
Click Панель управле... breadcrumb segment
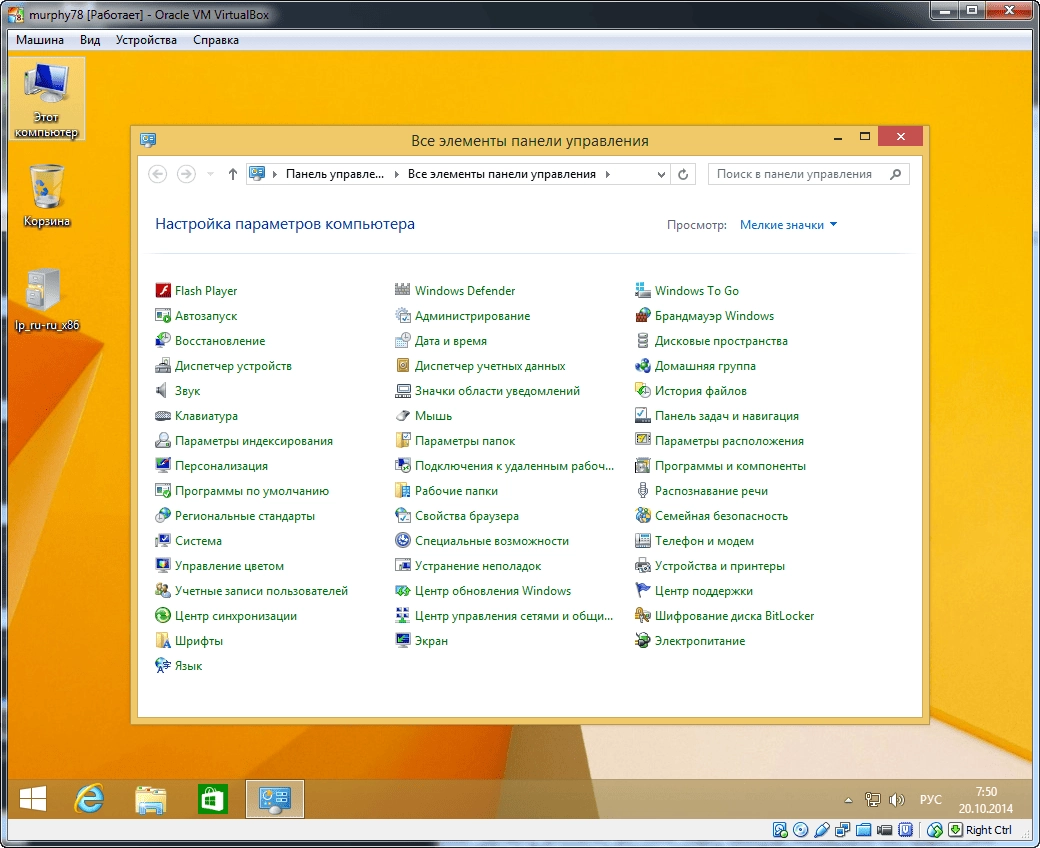335,174
